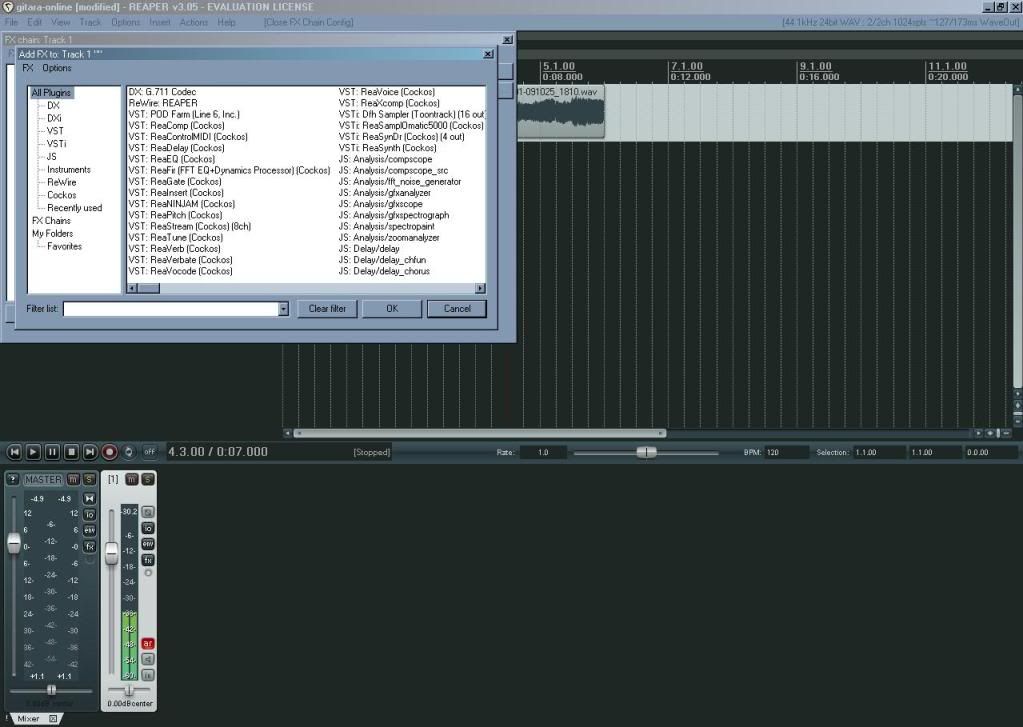Go to project start transport button

pos(14,452)
